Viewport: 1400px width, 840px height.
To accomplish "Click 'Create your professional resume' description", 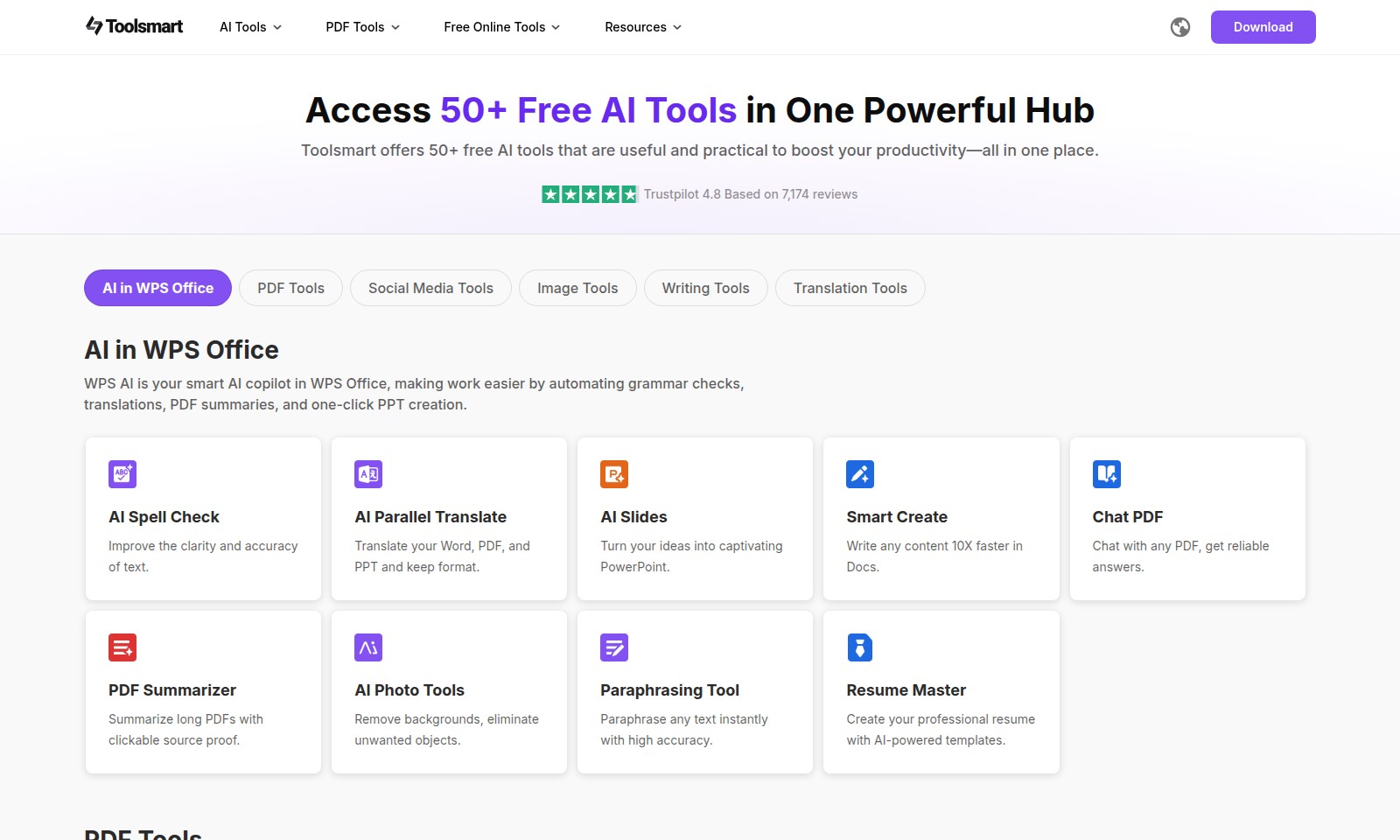I will 941,730.
